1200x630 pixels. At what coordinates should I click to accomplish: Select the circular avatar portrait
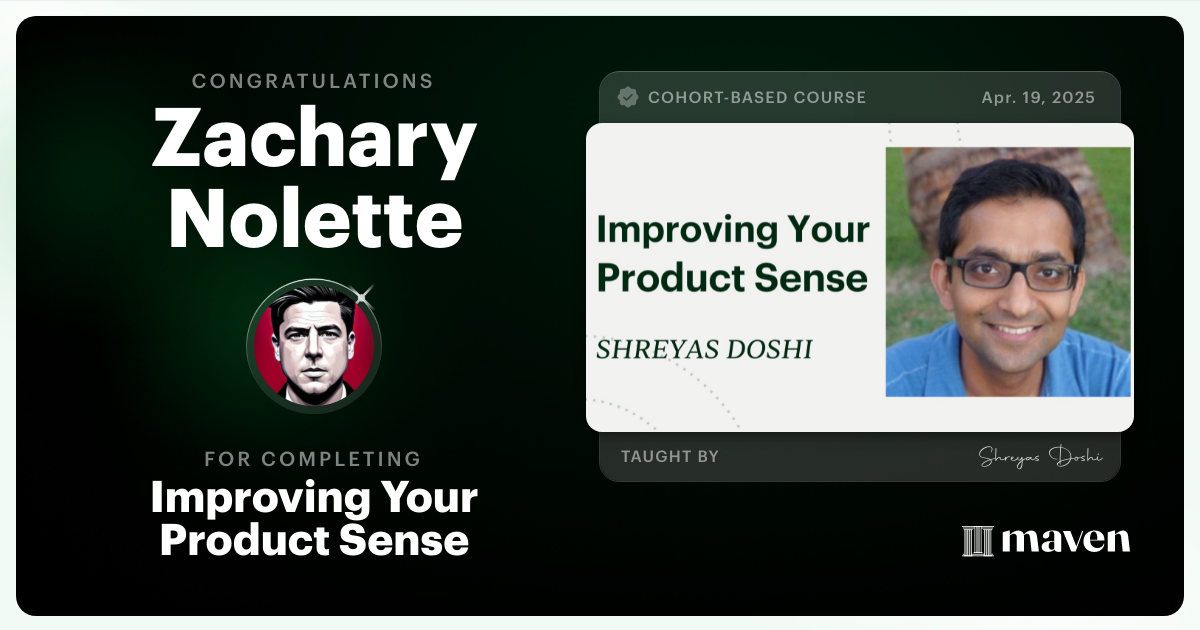314,346
